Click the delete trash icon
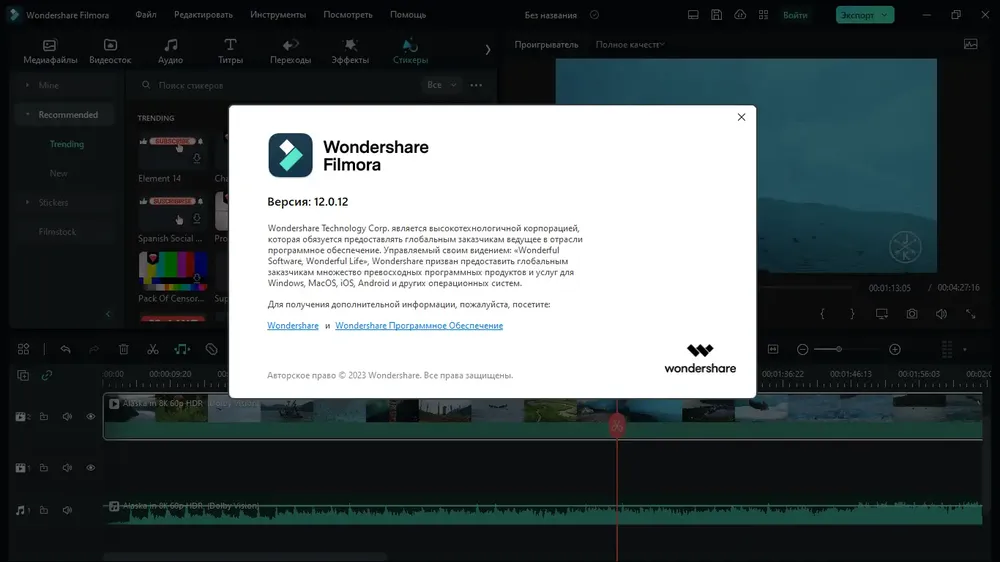The width and height of the screenshot is (1000, 562). point(124,349)
